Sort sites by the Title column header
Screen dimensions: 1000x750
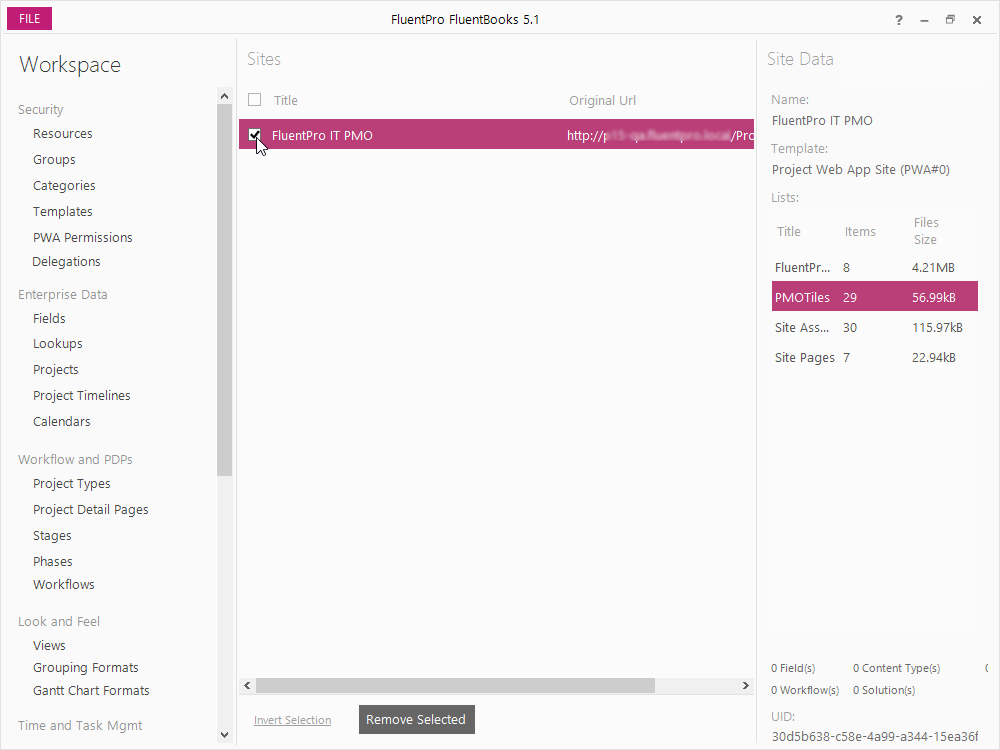[x=286, y=100]
